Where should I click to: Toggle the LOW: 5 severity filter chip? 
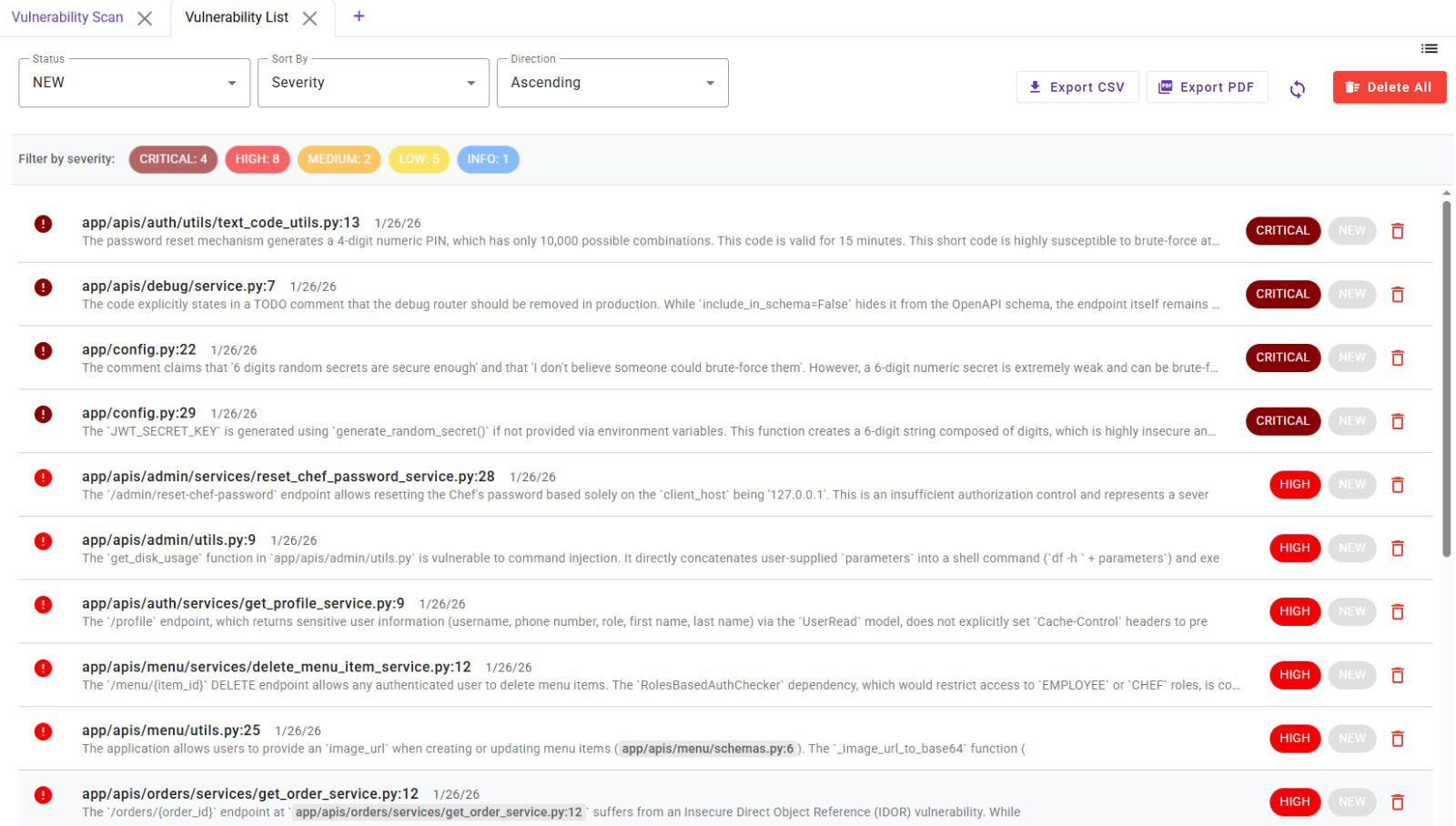coord(419,158)
